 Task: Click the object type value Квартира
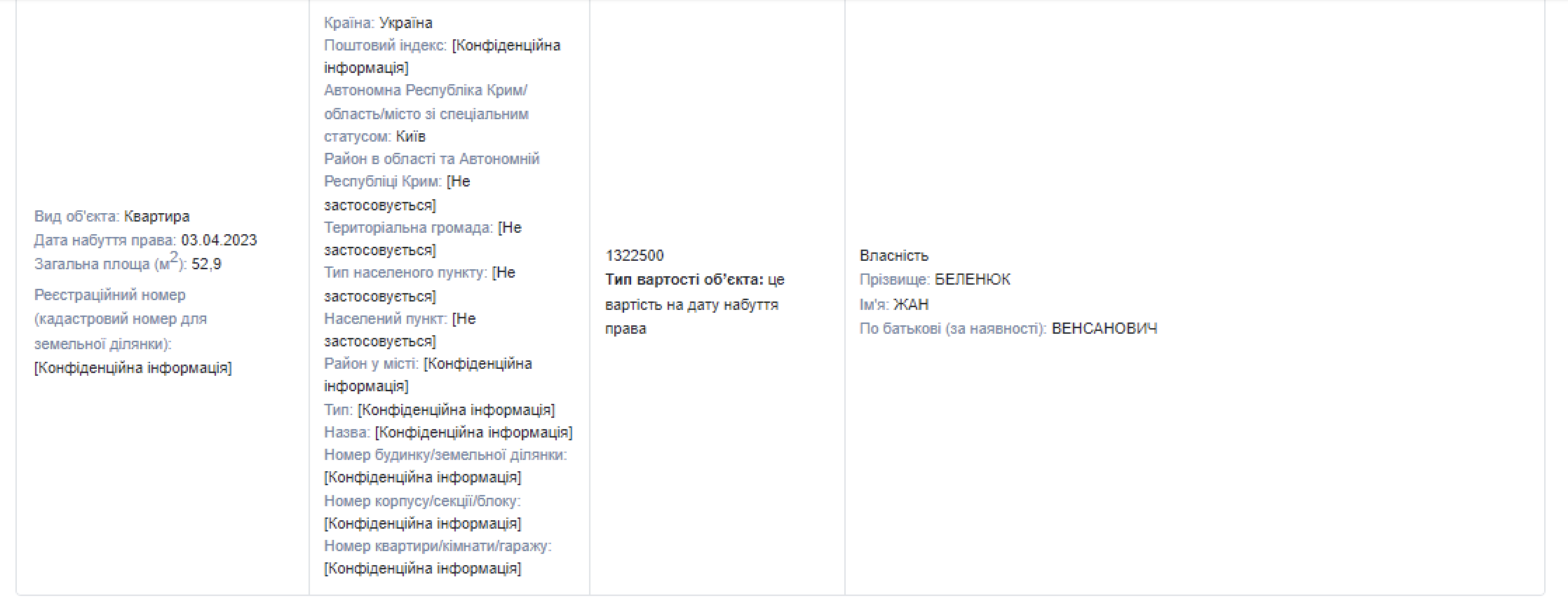(156, 217)
